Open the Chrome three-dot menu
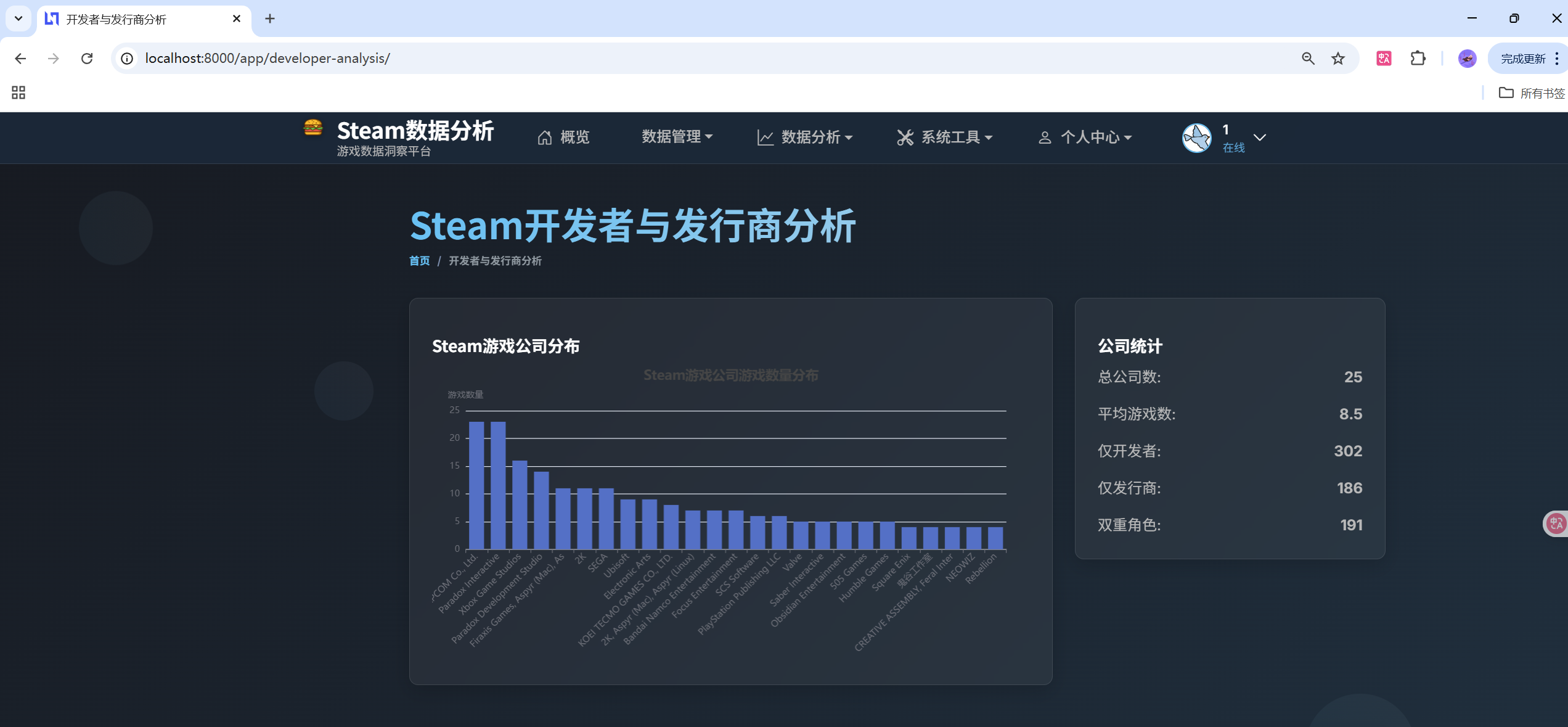 (x=1557, y=59)
